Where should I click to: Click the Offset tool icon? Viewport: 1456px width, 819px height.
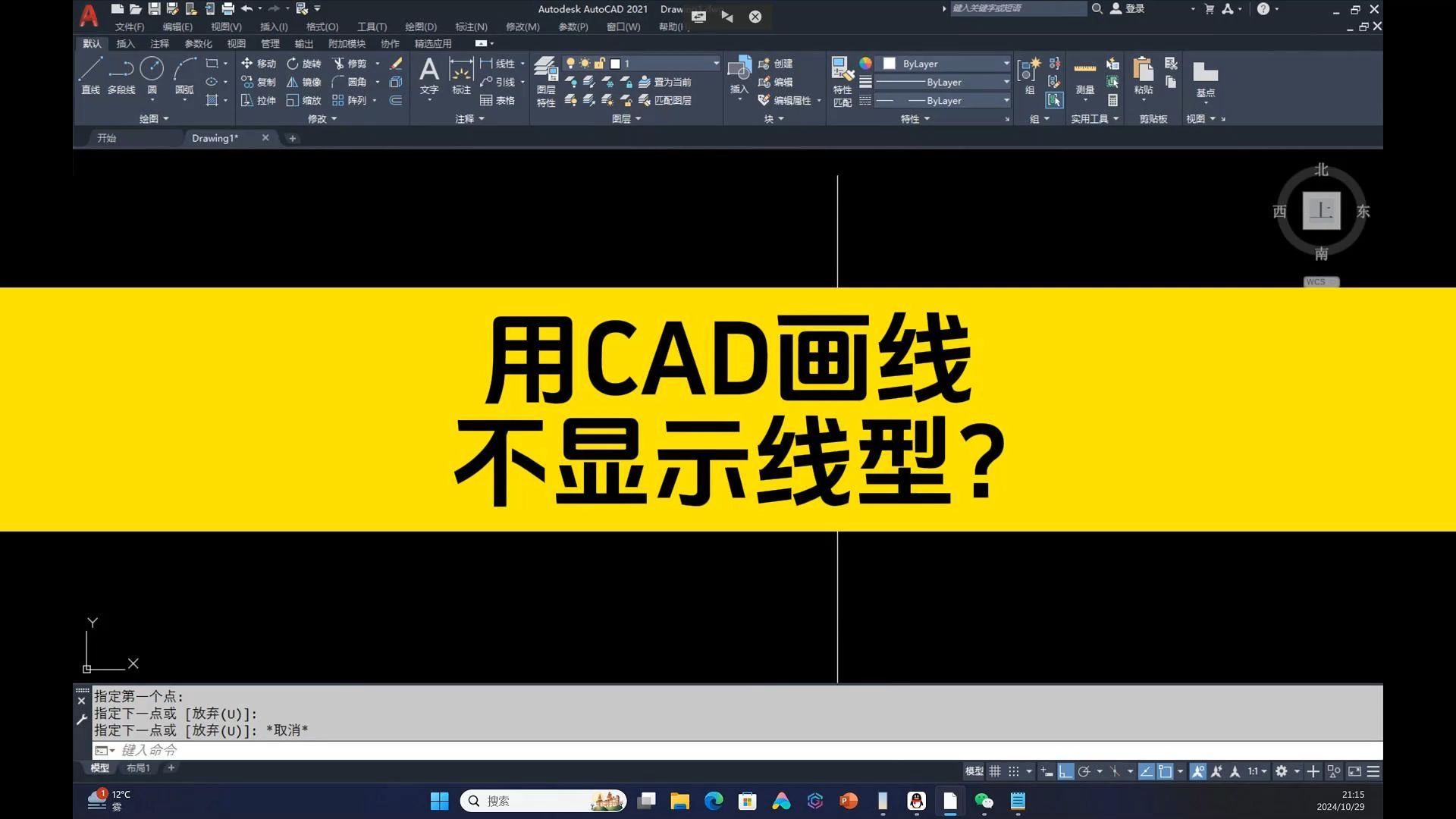(x=396, y=100)
